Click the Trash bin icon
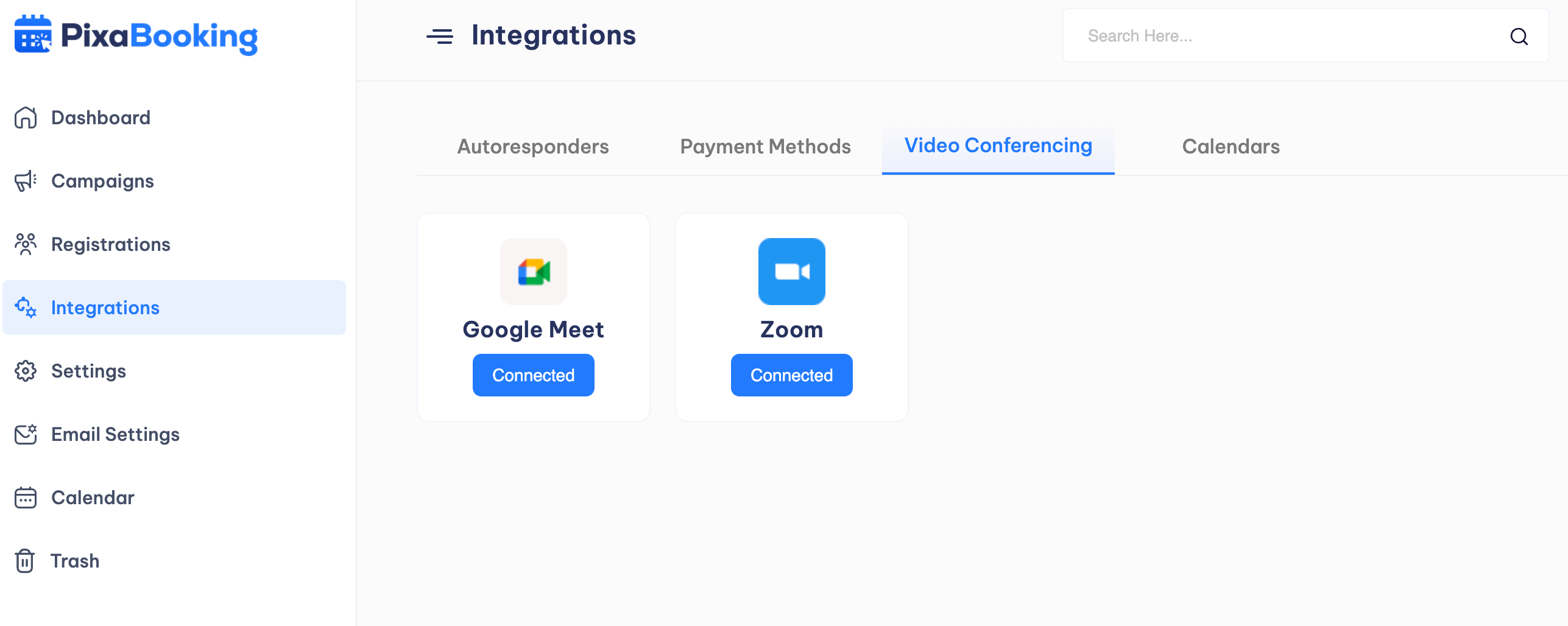1568x626 pixels. [x=25, y=561]
